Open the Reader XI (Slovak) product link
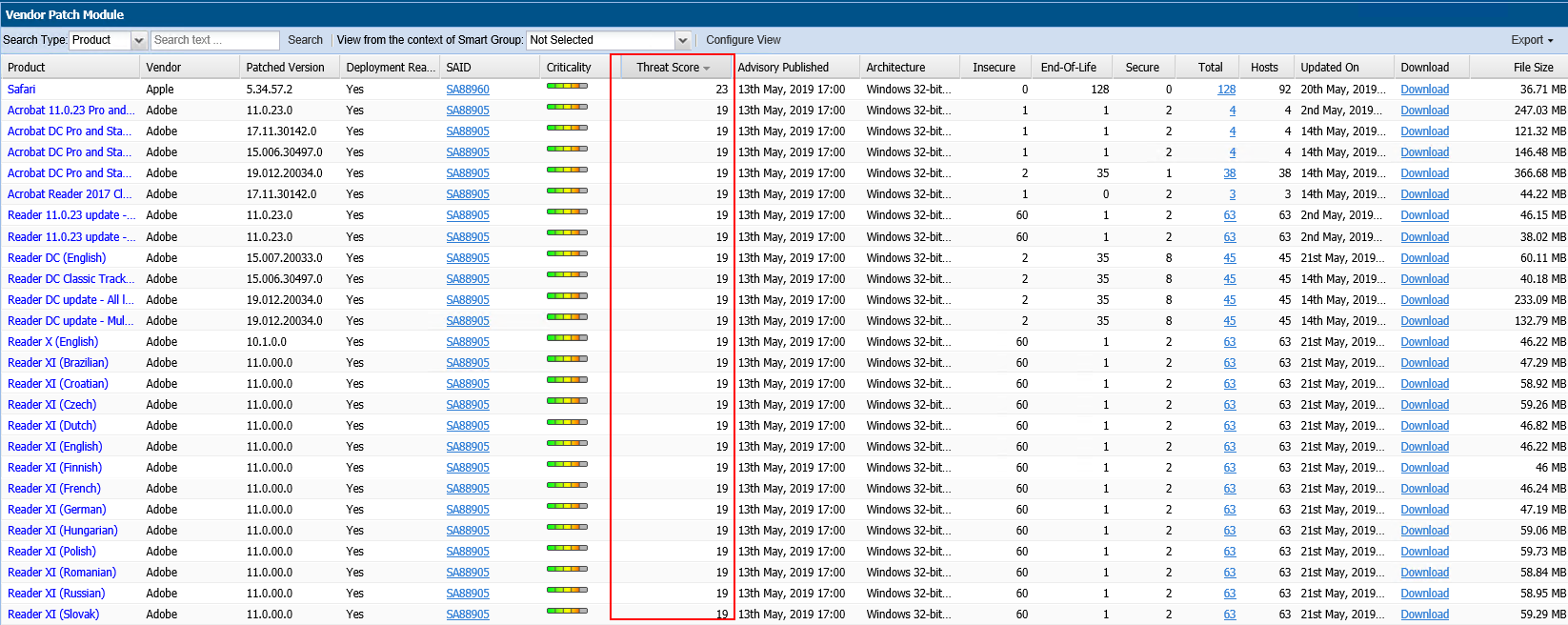 (x=53, y=615)
